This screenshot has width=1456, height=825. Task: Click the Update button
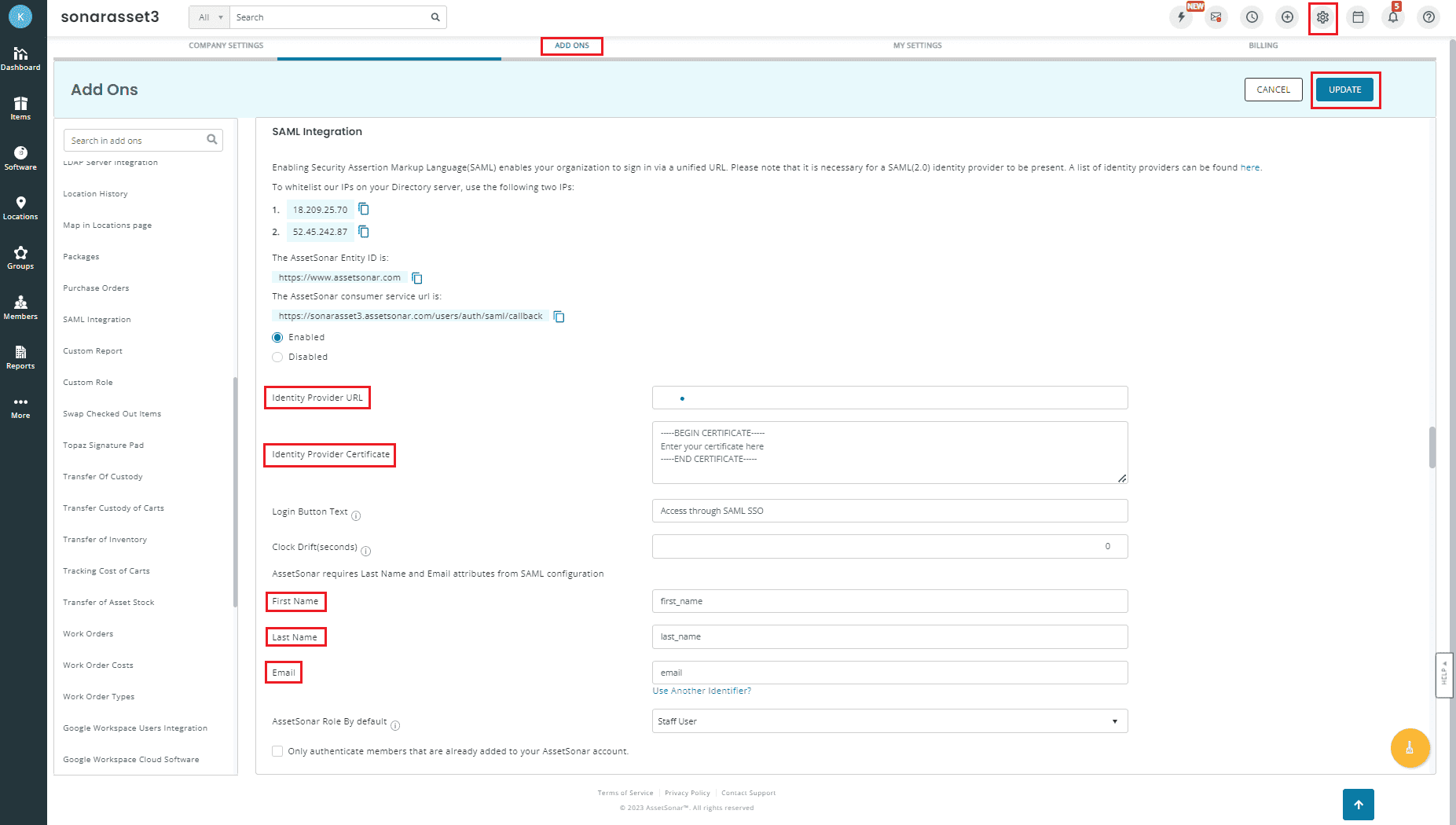click(1344, 90)
